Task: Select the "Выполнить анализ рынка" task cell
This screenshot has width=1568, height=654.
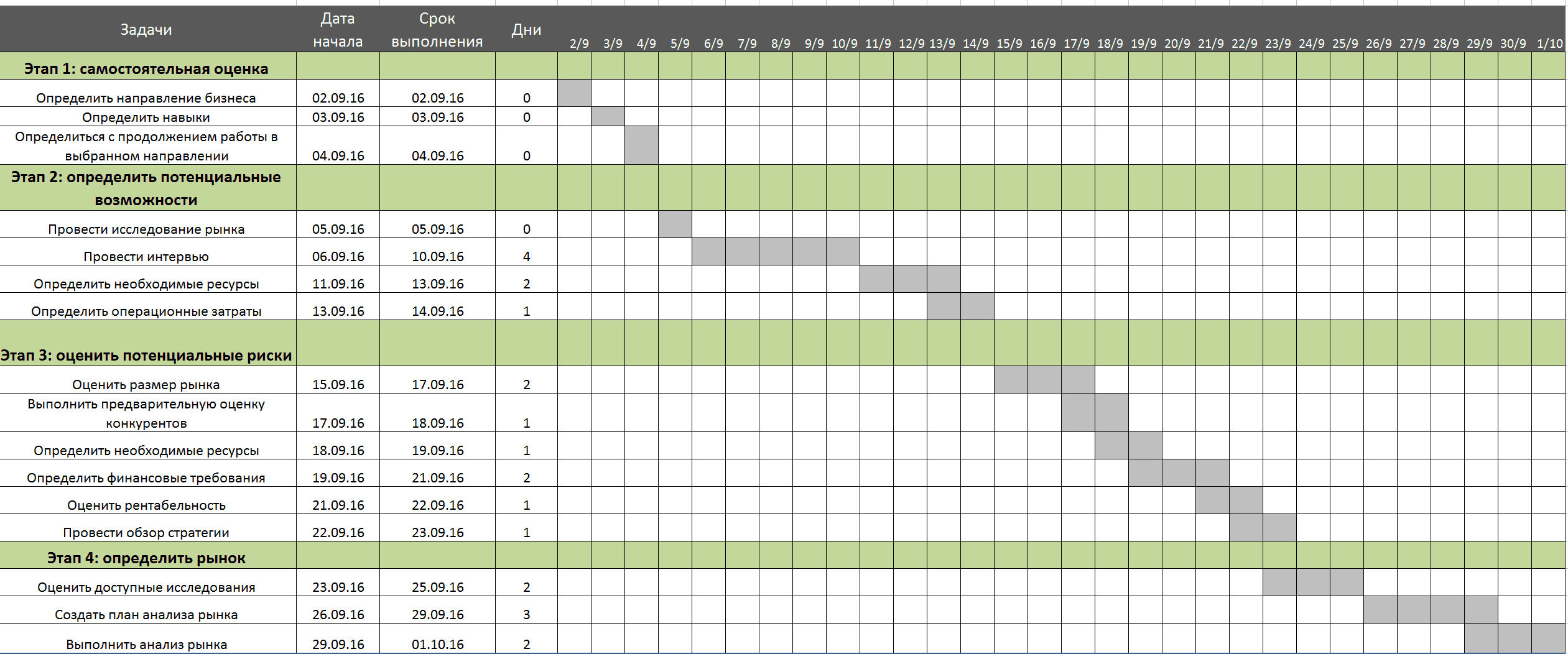Action: tap(146, 644)
